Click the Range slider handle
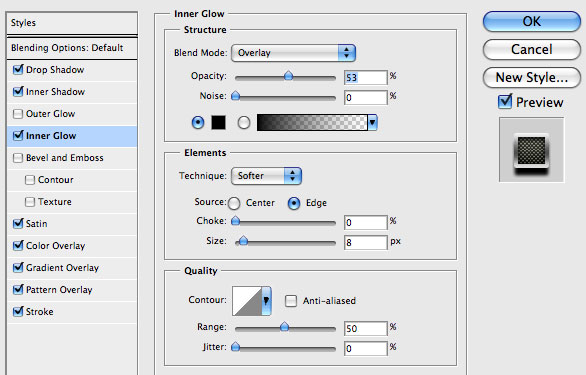586x375 pixels. [284, 326]
